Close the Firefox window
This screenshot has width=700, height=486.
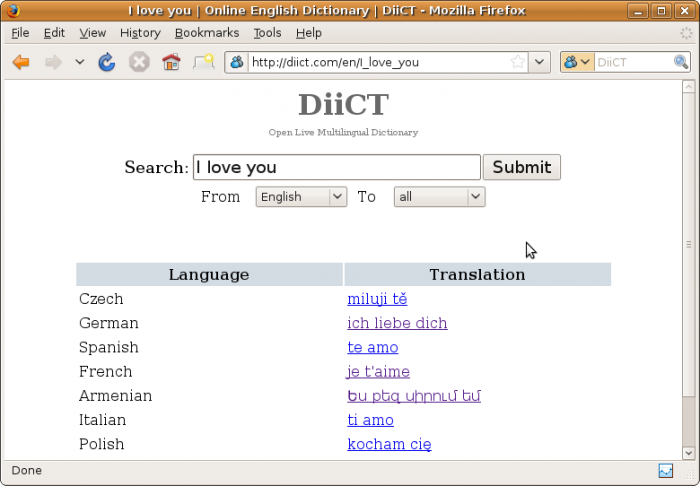(x=684, y=11)
